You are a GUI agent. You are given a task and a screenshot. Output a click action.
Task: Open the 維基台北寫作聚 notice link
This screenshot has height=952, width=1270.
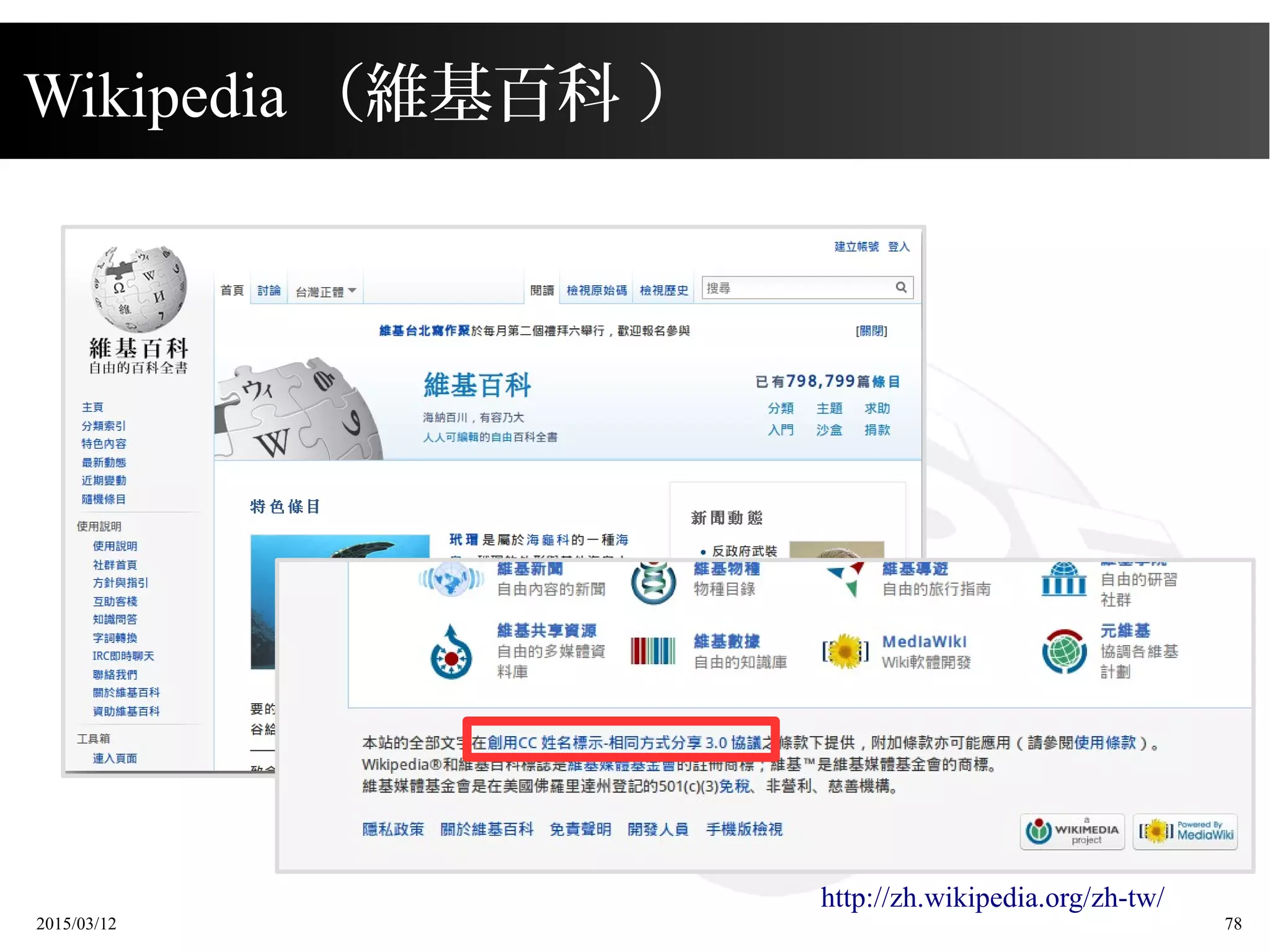click(424, 331)
